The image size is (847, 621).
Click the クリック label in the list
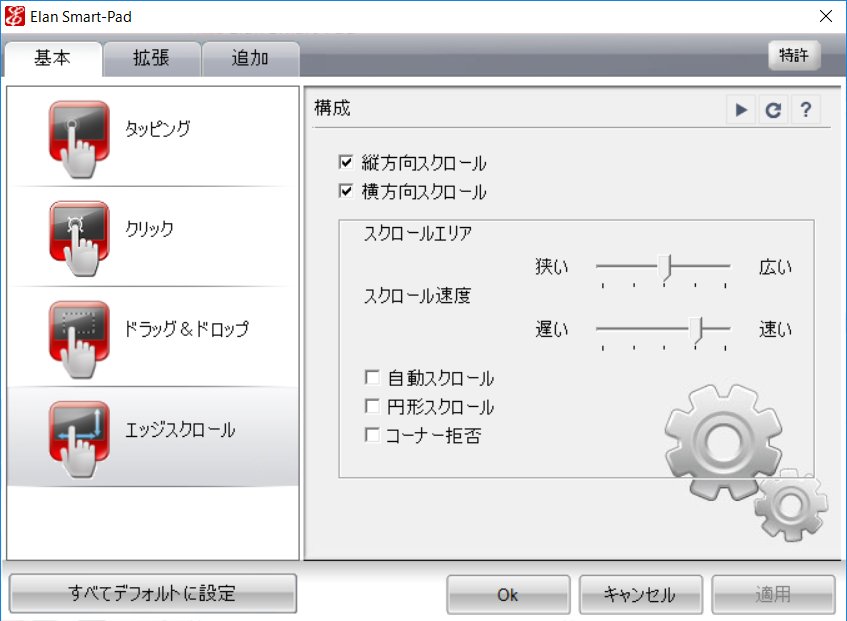(150, 229)
